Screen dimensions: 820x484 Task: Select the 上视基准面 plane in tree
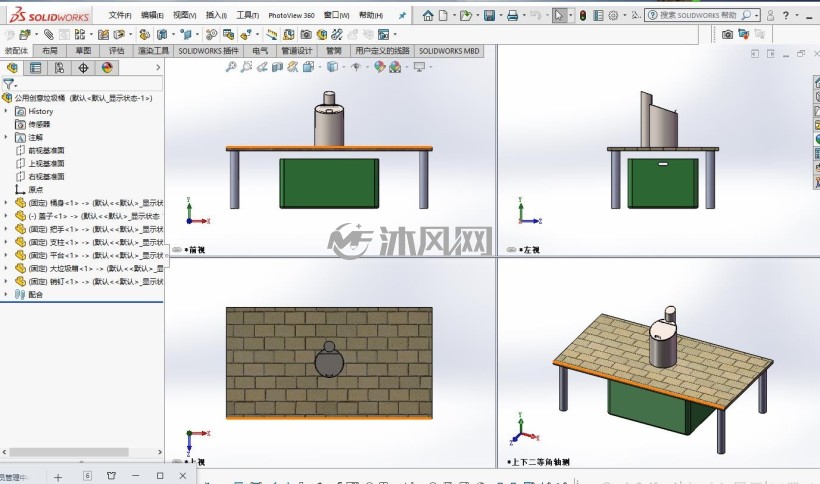coord(46,163)
